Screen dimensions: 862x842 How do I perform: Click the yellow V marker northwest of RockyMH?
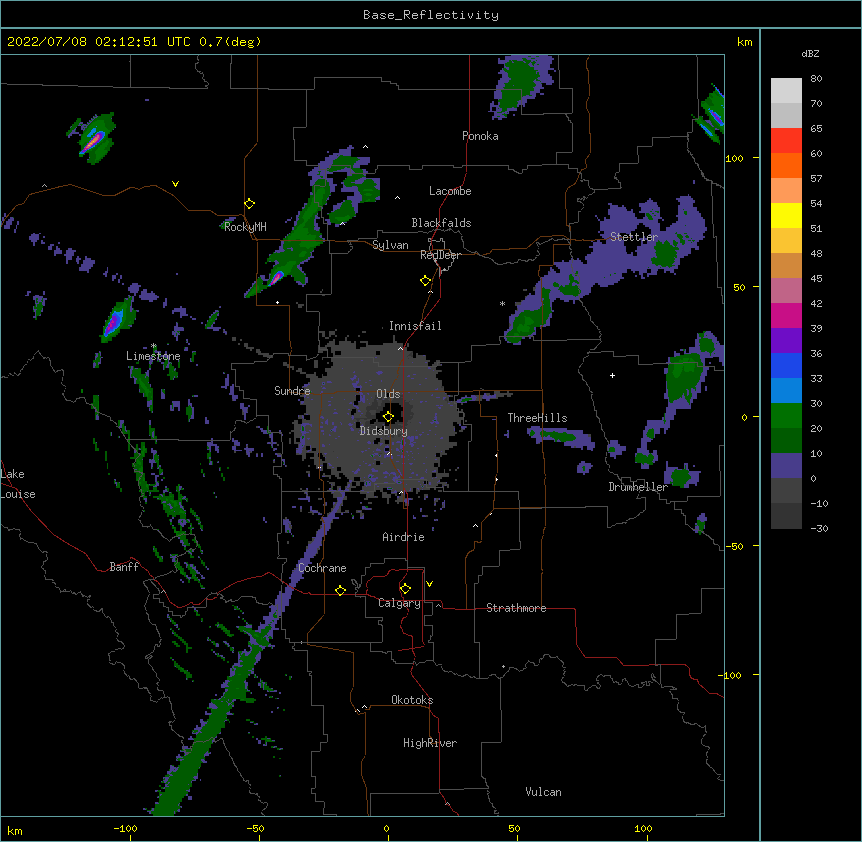[x=175, y=184]
